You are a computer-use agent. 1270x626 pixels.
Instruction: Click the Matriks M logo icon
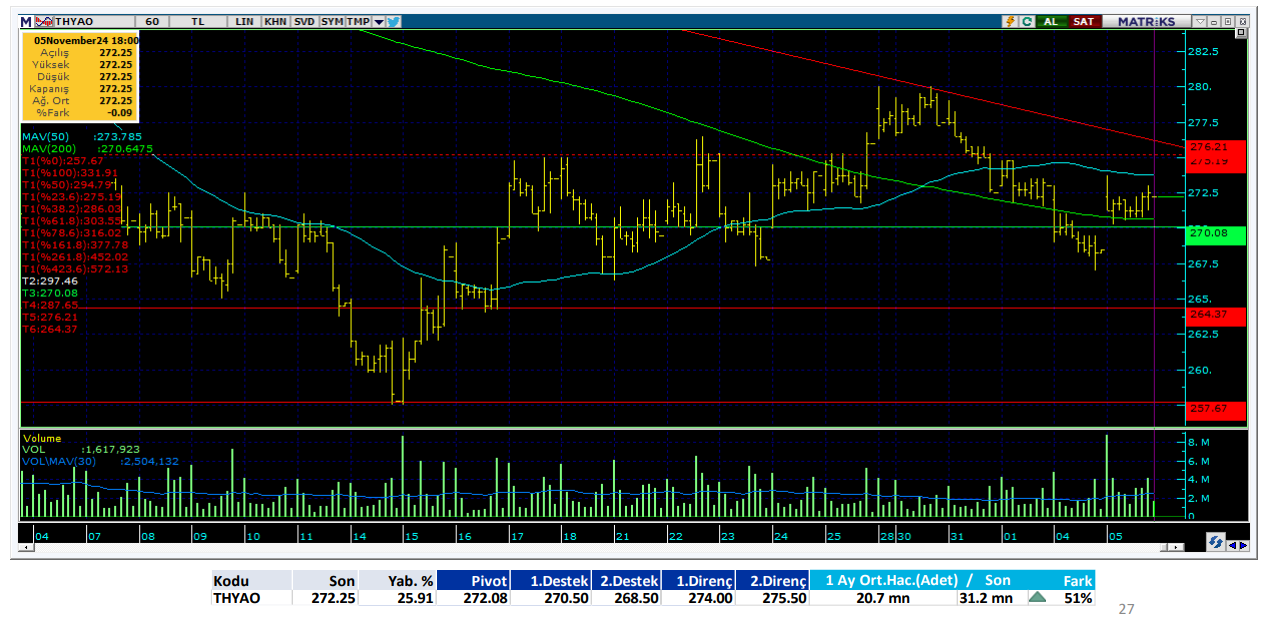[x=26, y=21]
